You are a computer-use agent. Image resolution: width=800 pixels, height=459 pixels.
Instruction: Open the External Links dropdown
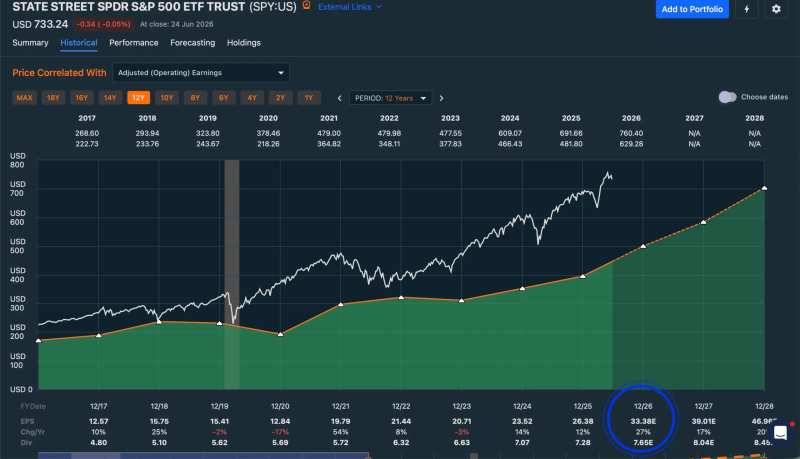coord(349,7)
